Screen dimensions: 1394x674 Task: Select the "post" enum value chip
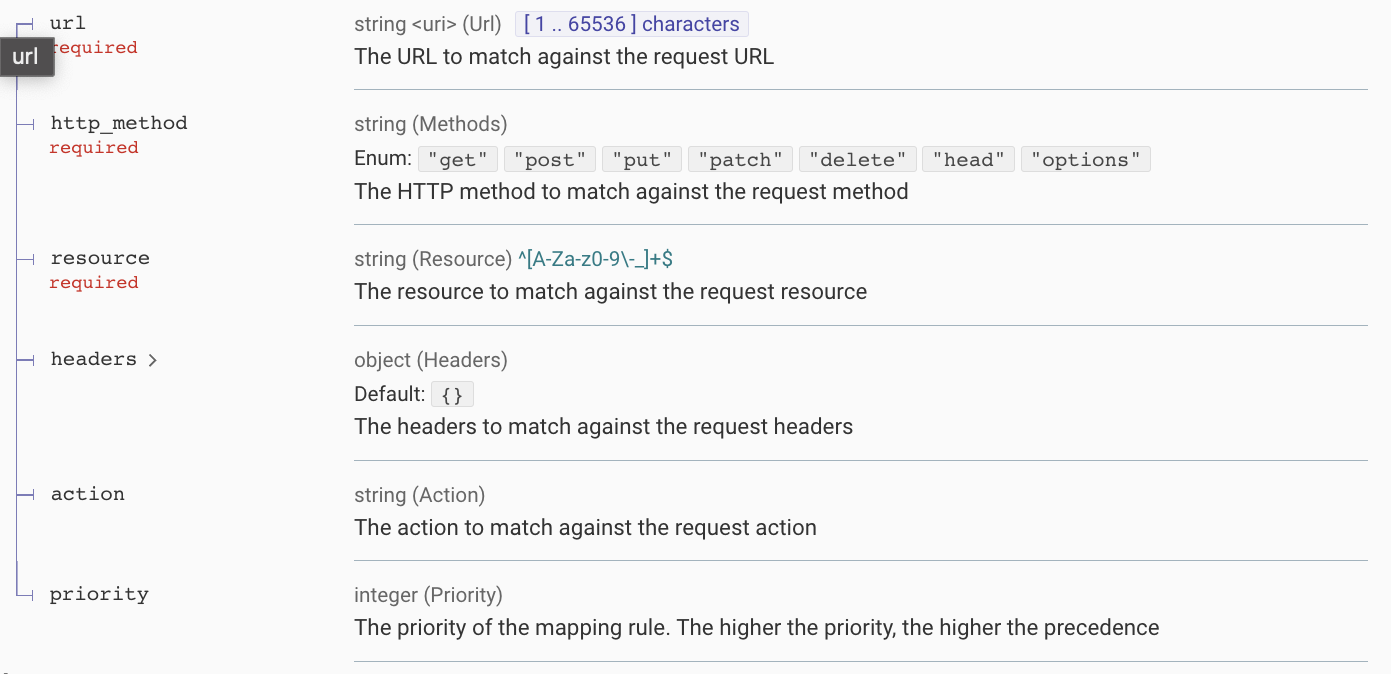552,159
